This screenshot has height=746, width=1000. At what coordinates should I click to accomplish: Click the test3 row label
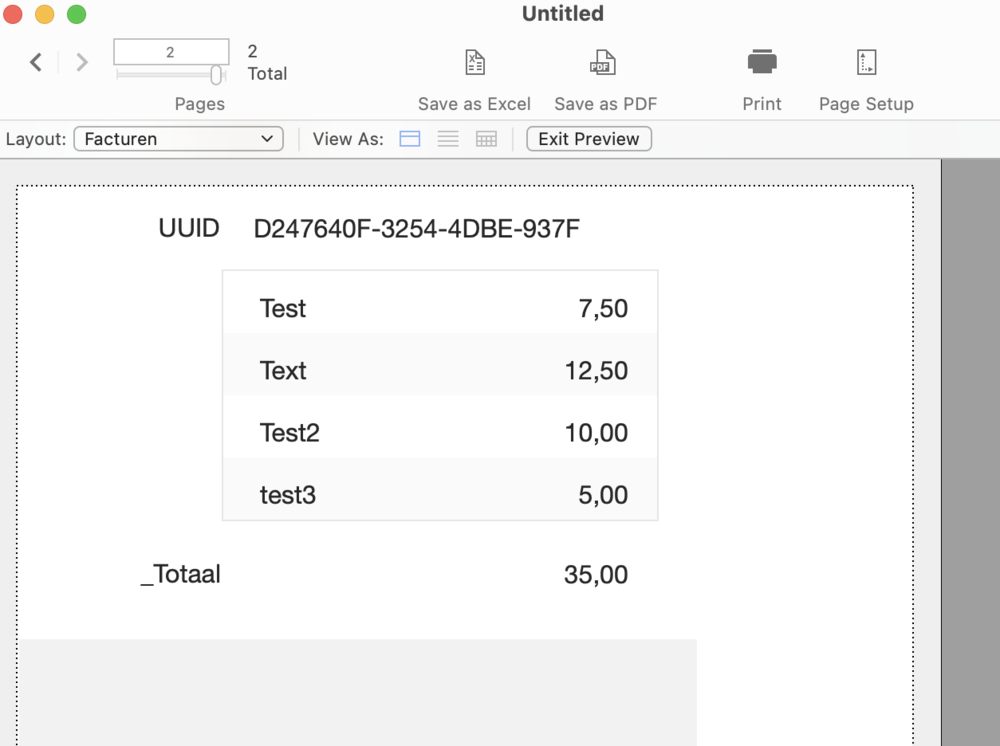tap(287, 495)
